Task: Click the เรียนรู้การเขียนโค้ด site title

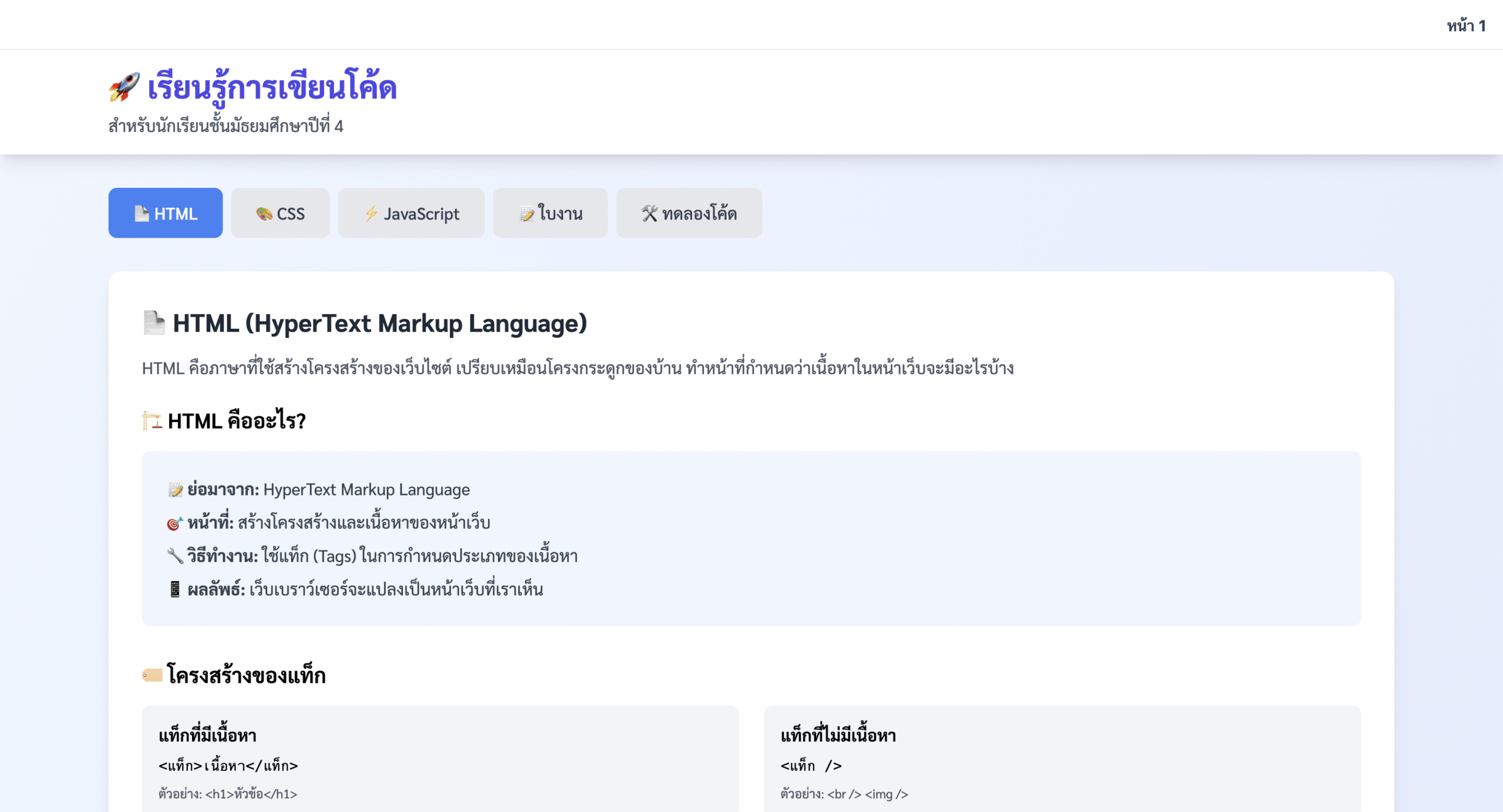Action: (x=272, y=87)
